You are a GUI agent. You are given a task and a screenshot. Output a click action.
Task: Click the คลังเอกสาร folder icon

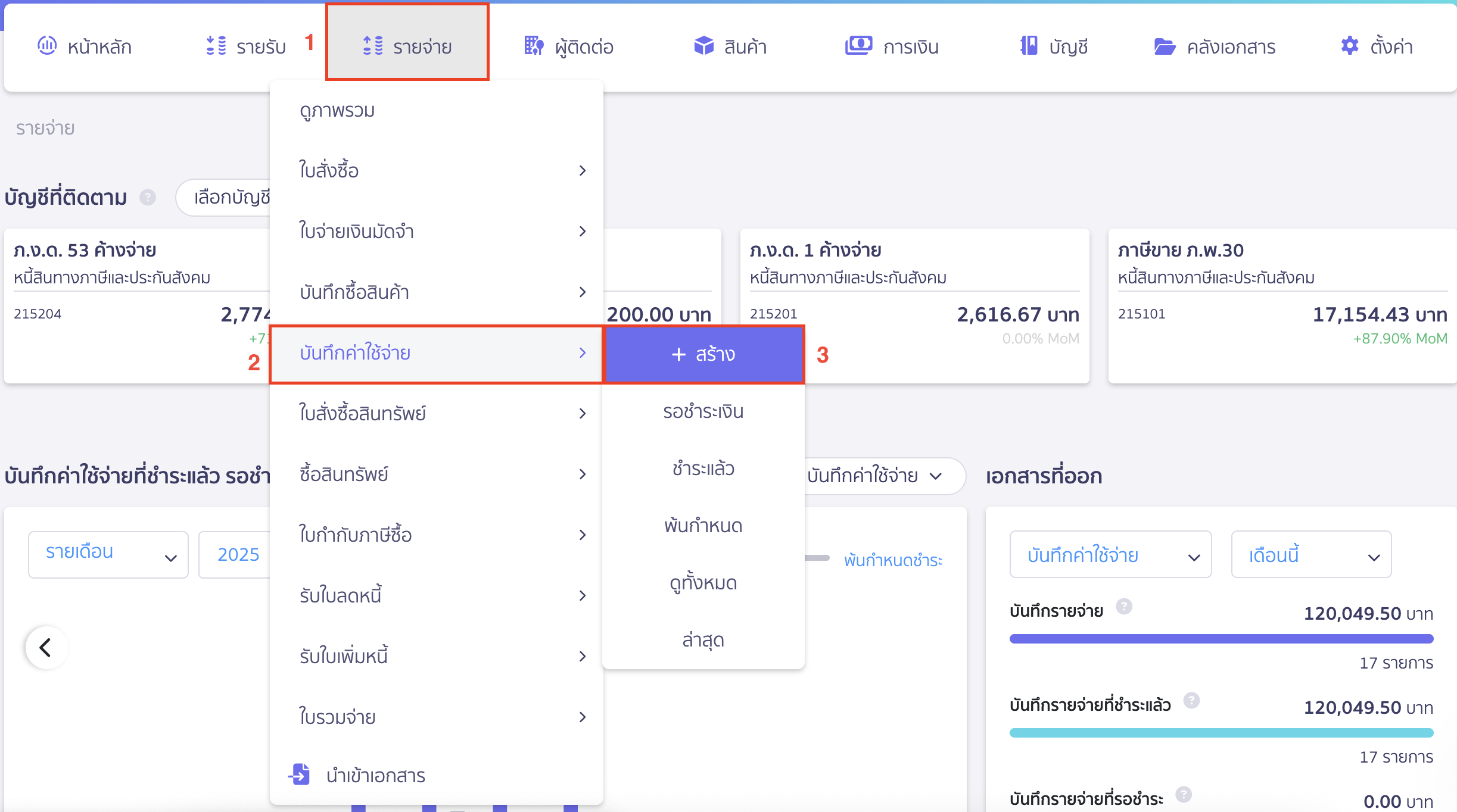pyautogui.click(x=1165, y=46)
